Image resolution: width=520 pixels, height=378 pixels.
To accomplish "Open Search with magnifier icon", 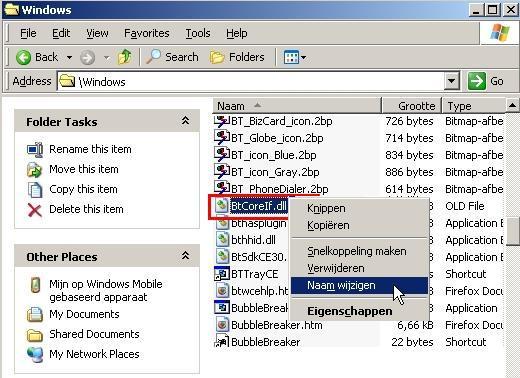I will coord(172,57).
